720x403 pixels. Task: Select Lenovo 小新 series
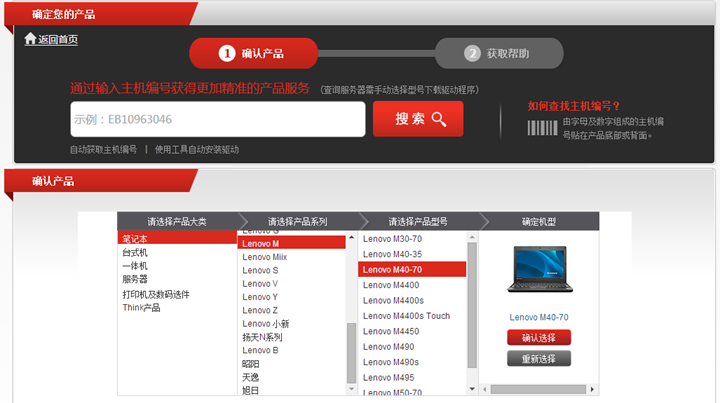tap(266, 324)
